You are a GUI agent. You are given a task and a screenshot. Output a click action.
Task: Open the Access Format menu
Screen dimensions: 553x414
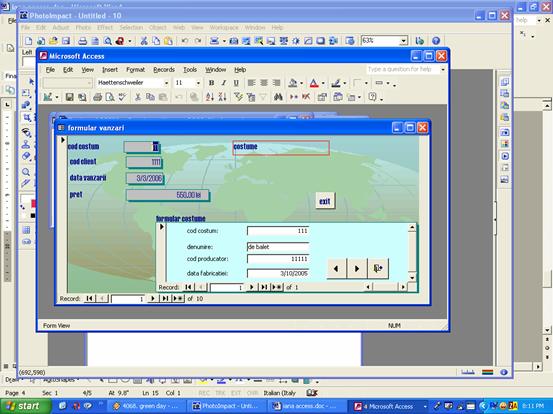[135, 70]
